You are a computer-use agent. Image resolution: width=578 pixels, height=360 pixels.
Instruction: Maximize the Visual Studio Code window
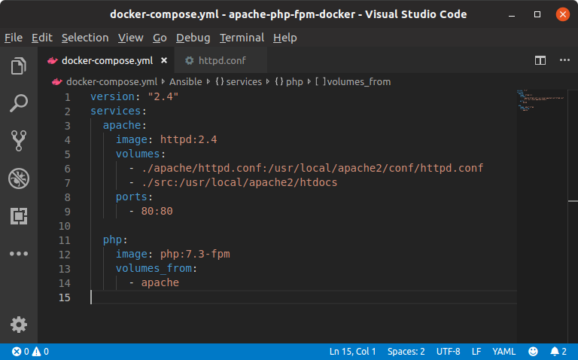pyautogui.click(x=537, y=14)
